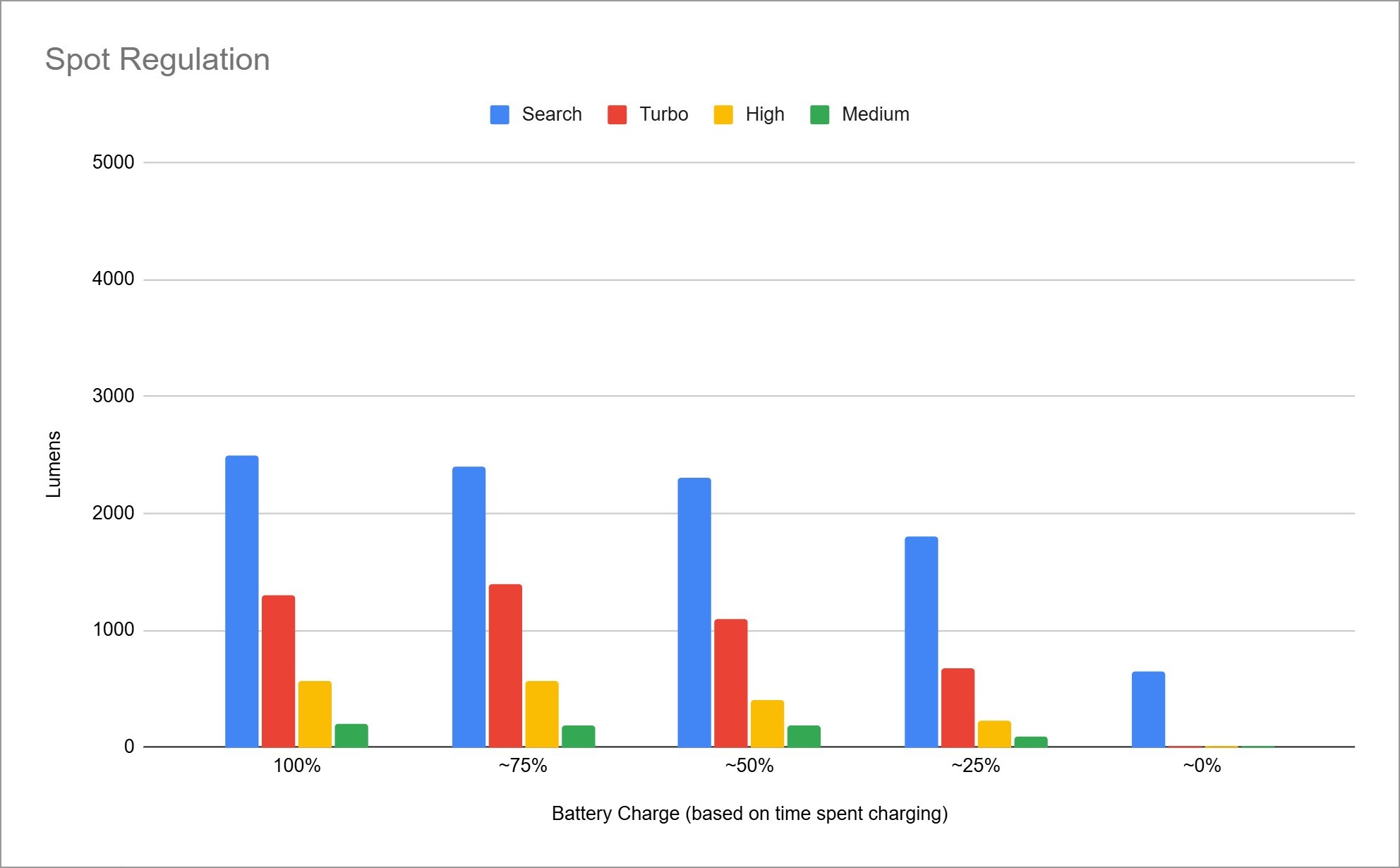Click the Spot Regulation chart title

point(157,59)
